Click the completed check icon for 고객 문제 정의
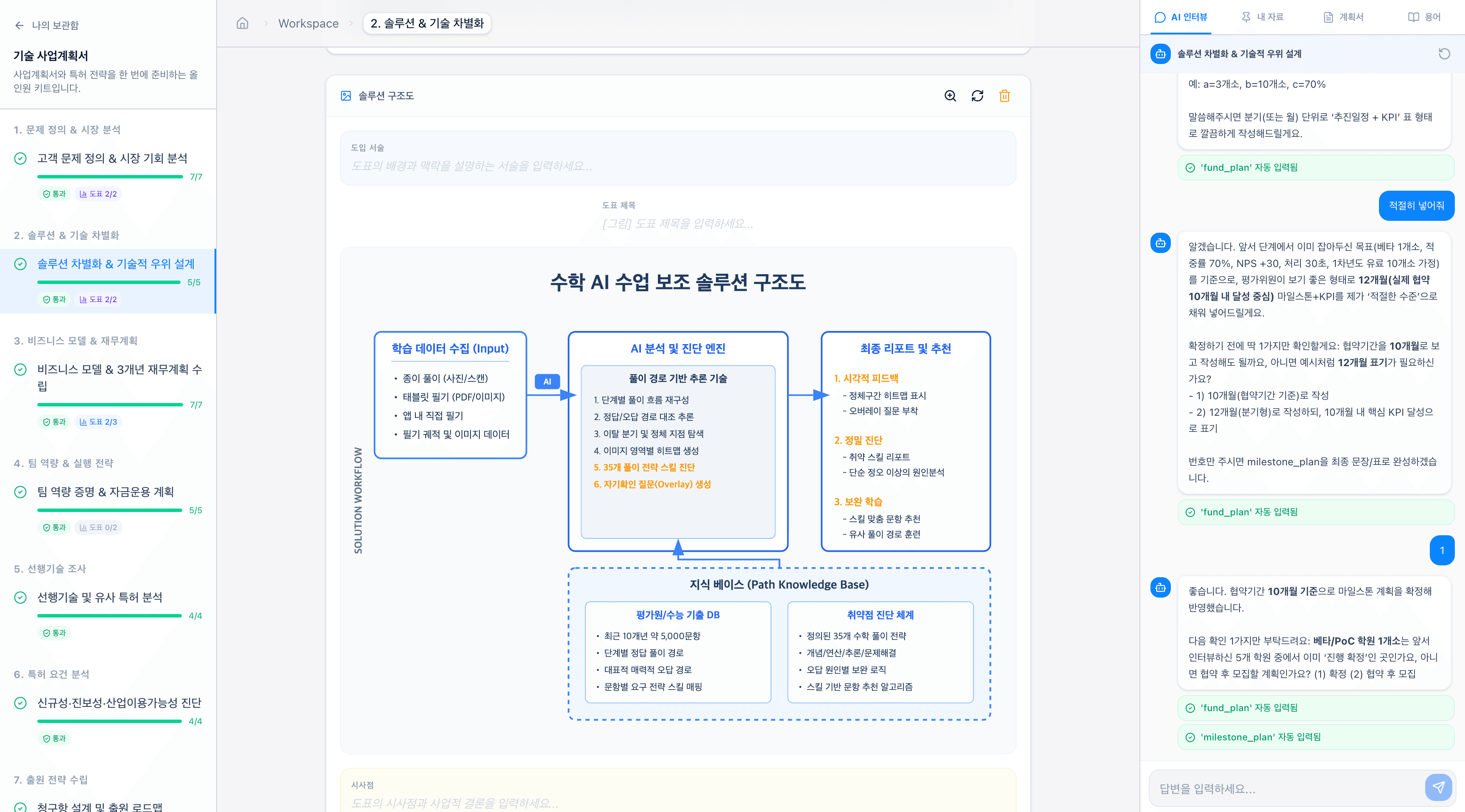 pyautogui.click(x=20, y=158)
